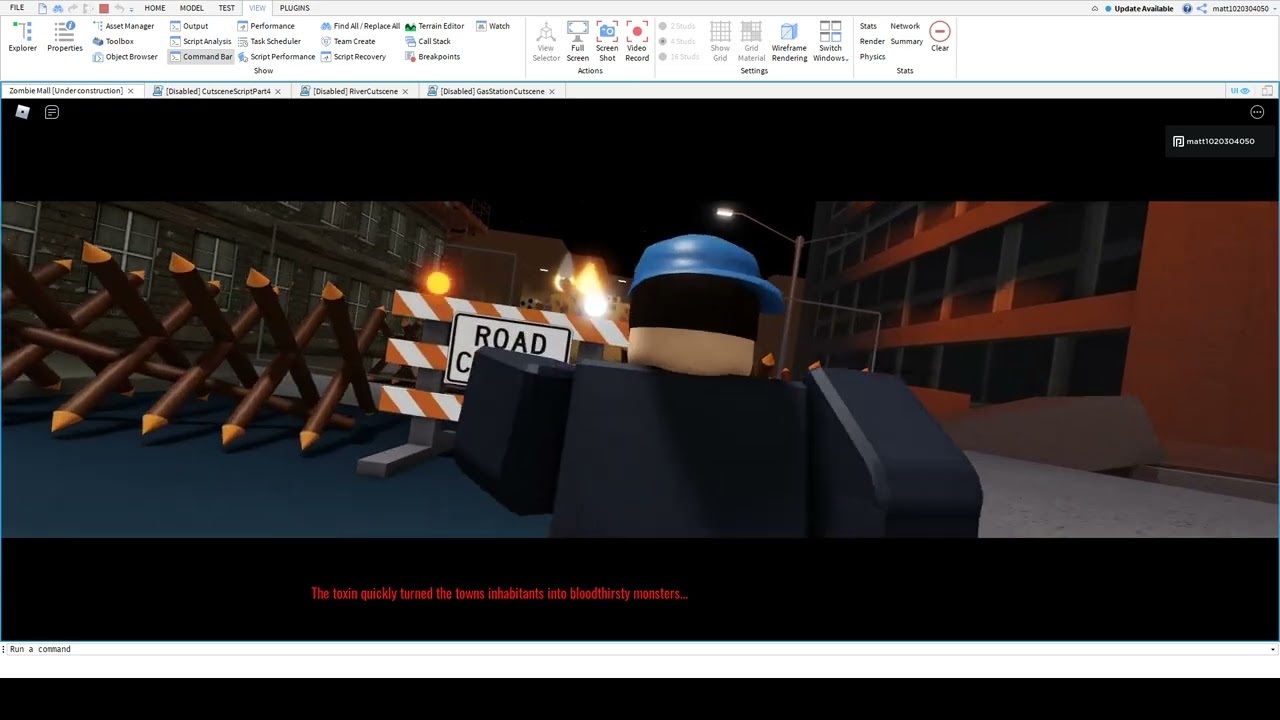Show the Breakpoints window
This screenshot has height=720, width=1280.
[433, 57]
